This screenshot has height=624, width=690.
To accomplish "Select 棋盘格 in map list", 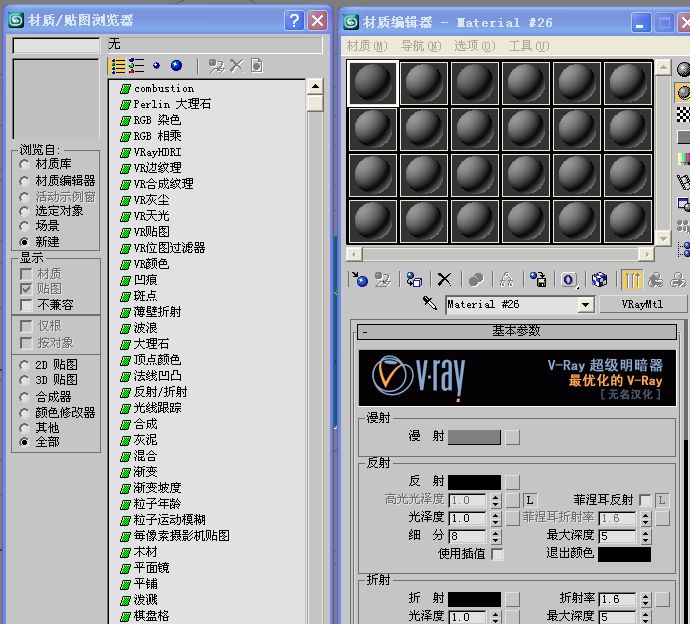I will point(151,616).
